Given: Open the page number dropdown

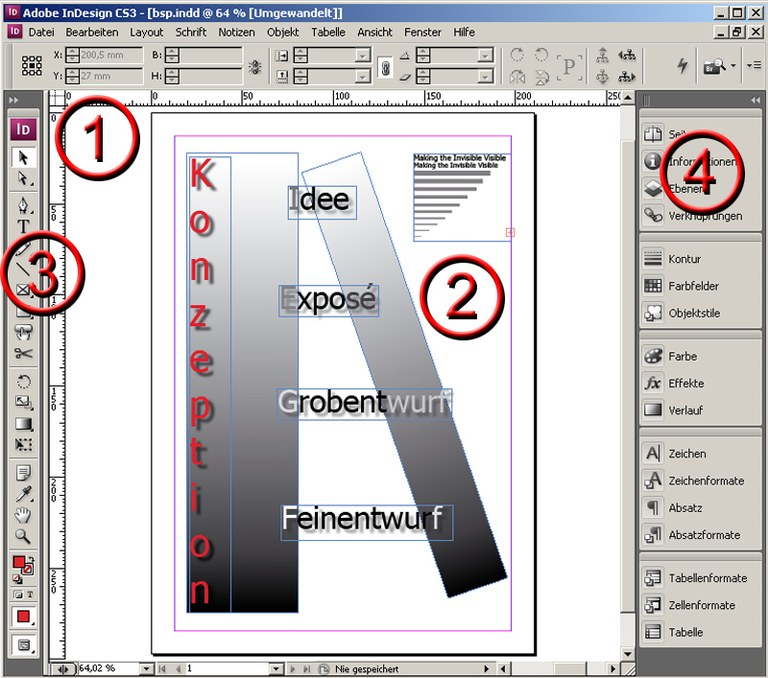Looking at the screenshot, I should (276, 668).
